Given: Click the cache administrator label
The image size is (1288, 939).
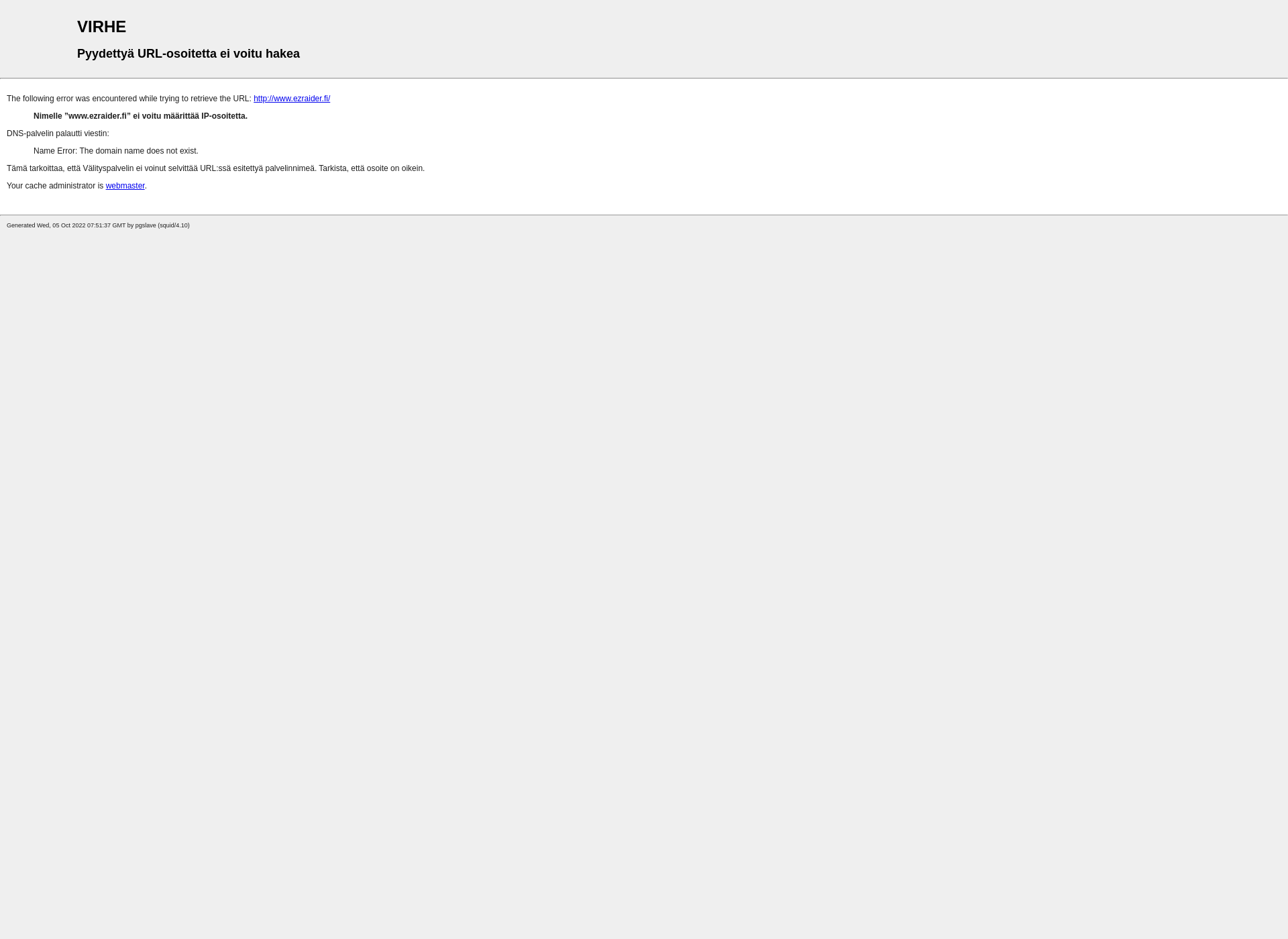Looking at the screenshot, I should [125, 185].
